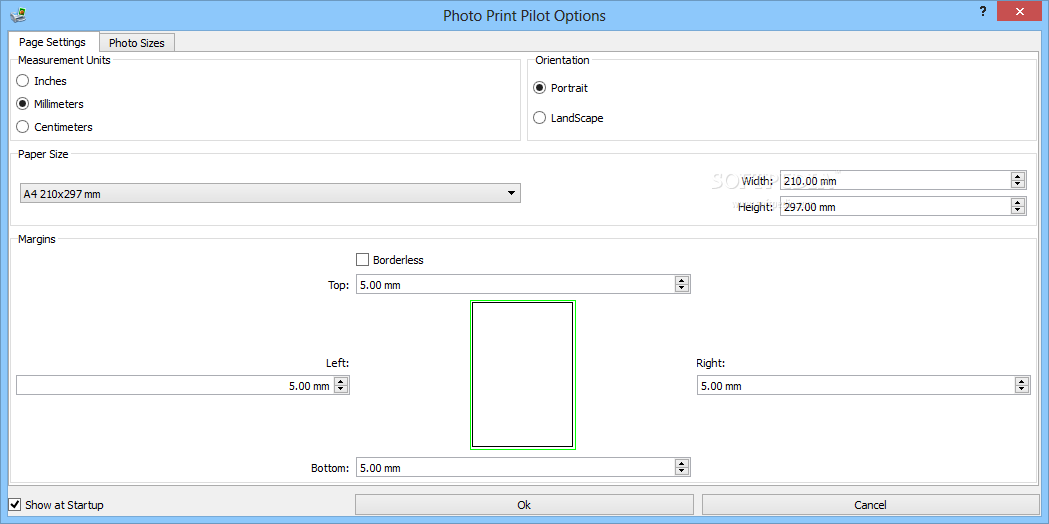Select the Page Settings tab
This screenshot has height=524, width=1049.
tap(52, 41)
